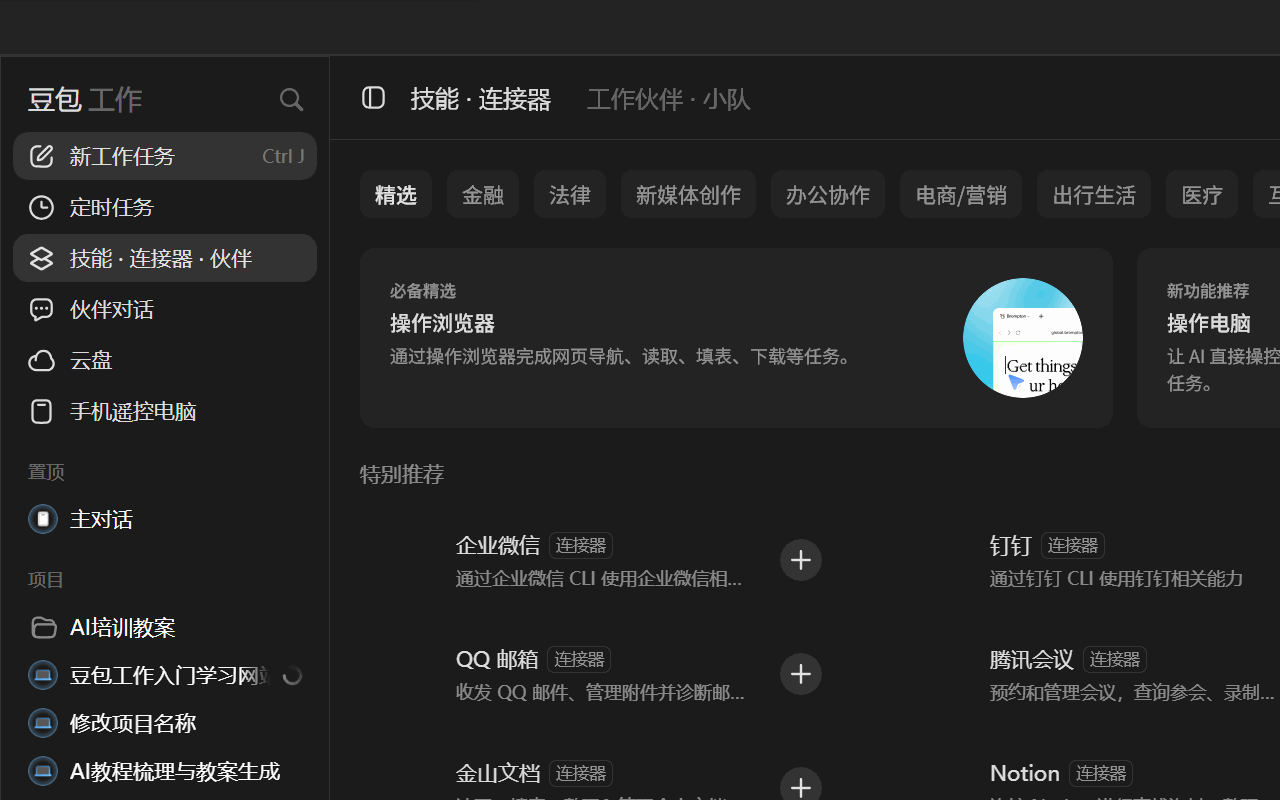Click the 置顶 section label

tap(46, 472)
